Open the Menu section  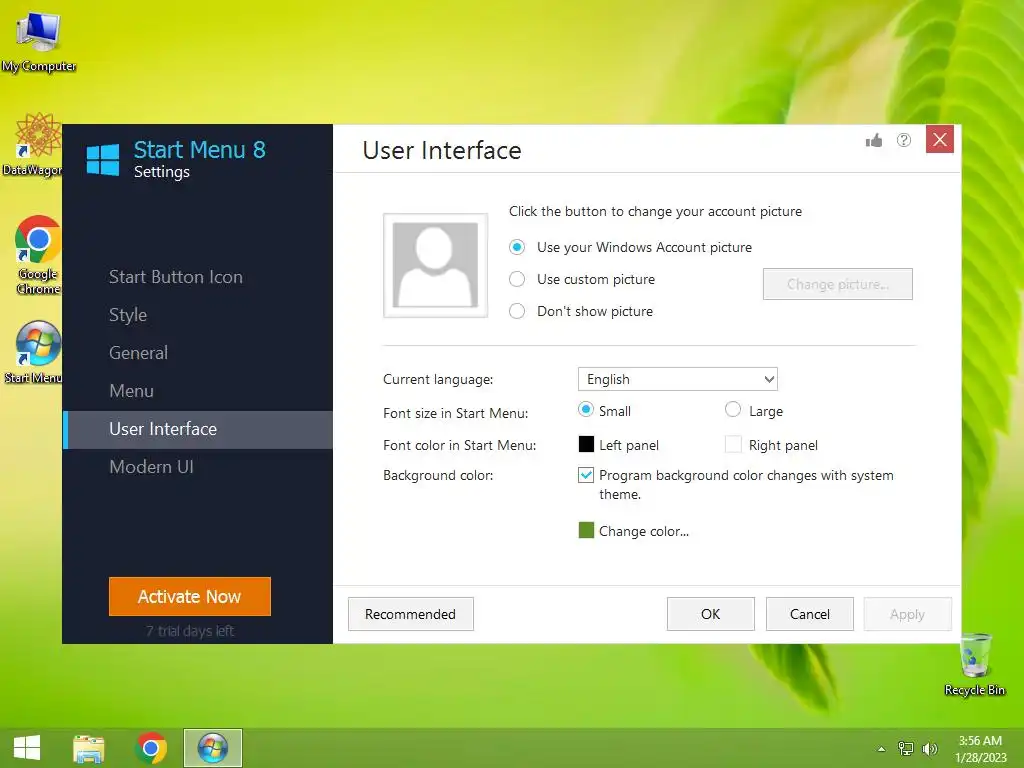click(x=131, y=391)
